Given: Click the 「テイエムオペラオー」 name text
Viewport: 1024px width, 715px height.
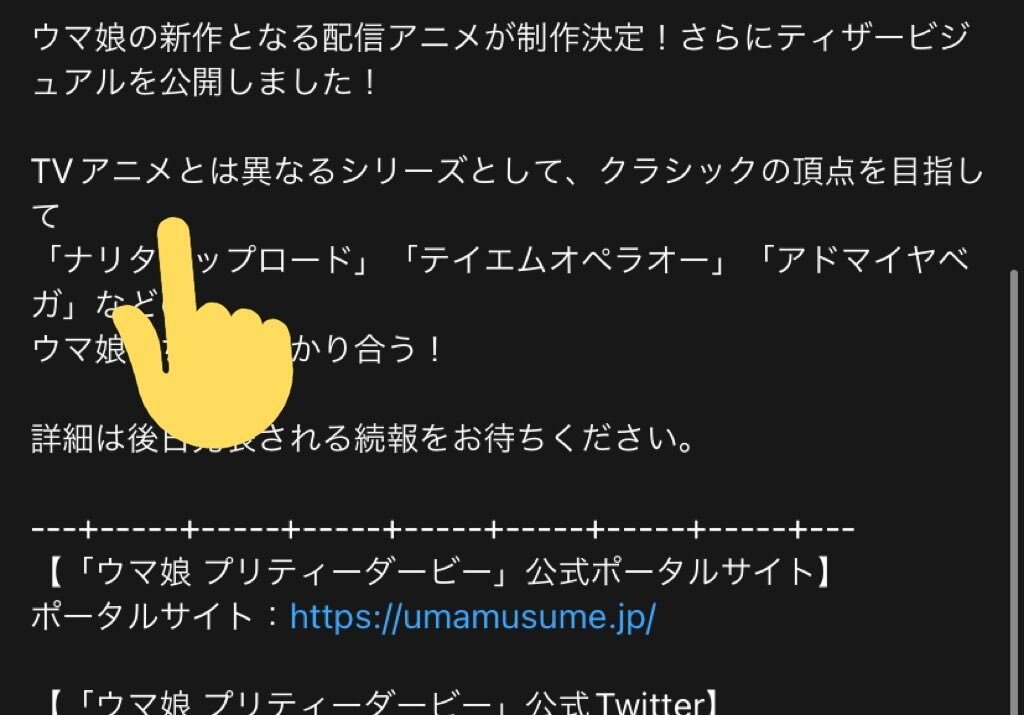Looking at the screenshot, I should point(563,260).
